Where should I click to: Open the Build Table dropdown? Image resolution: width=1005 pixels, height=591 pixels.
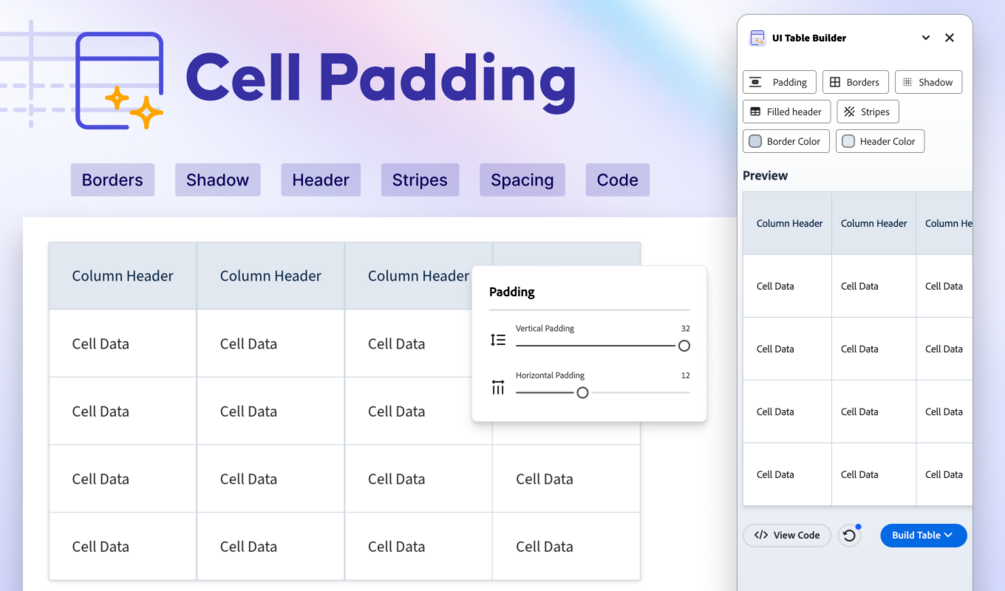[923, 535]
